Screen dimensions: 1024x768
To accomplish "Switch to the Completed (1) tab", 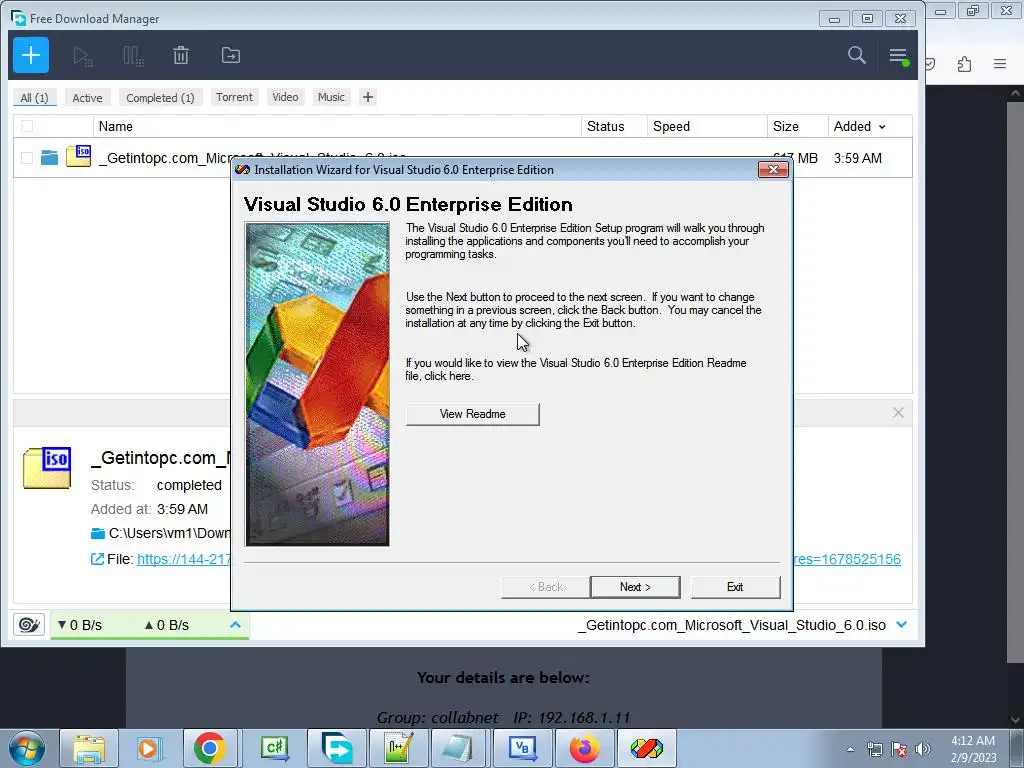I will pyautogui.click(x=160, y=97).
